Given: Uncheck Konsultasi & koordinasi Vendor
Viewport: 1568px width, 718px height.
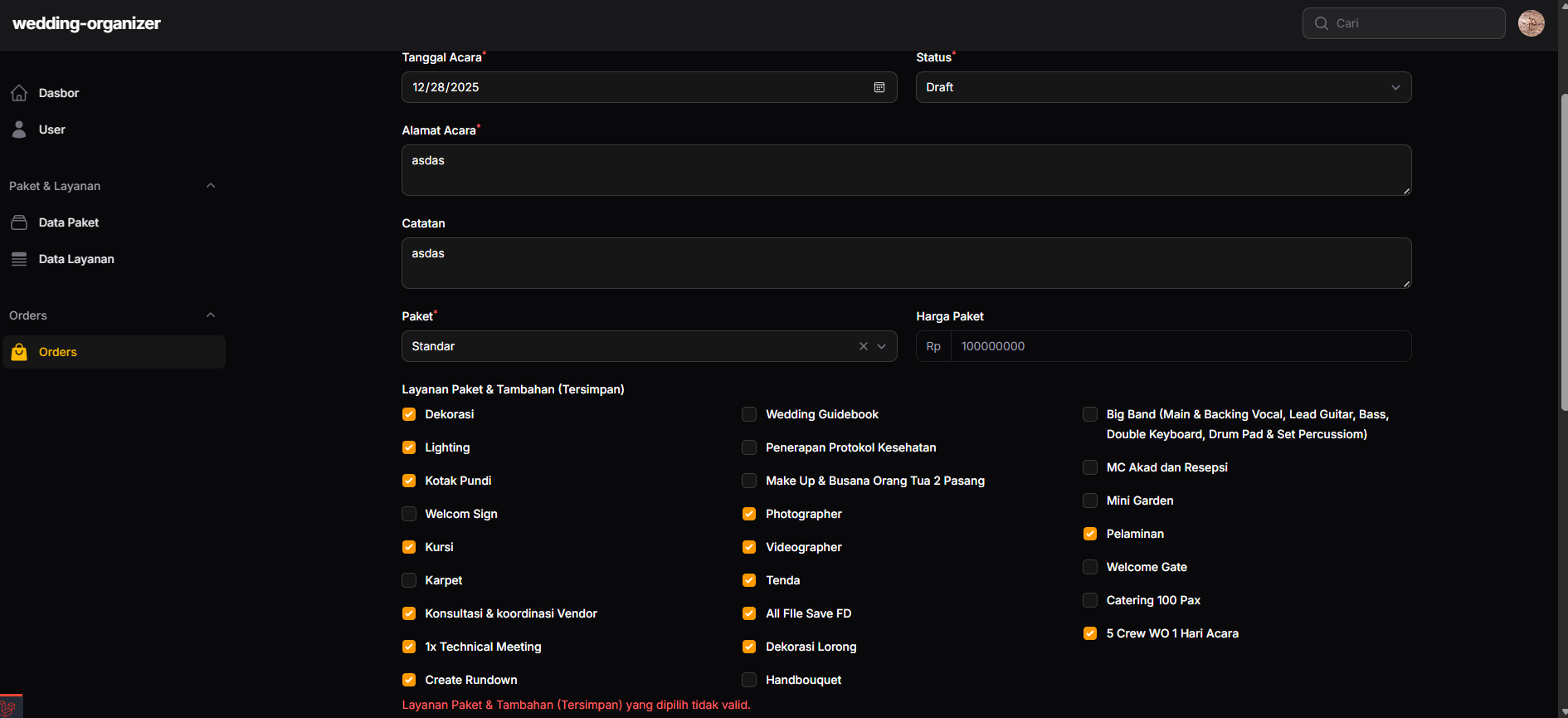Looking at the screenshot, I should [x=409, y=613].
